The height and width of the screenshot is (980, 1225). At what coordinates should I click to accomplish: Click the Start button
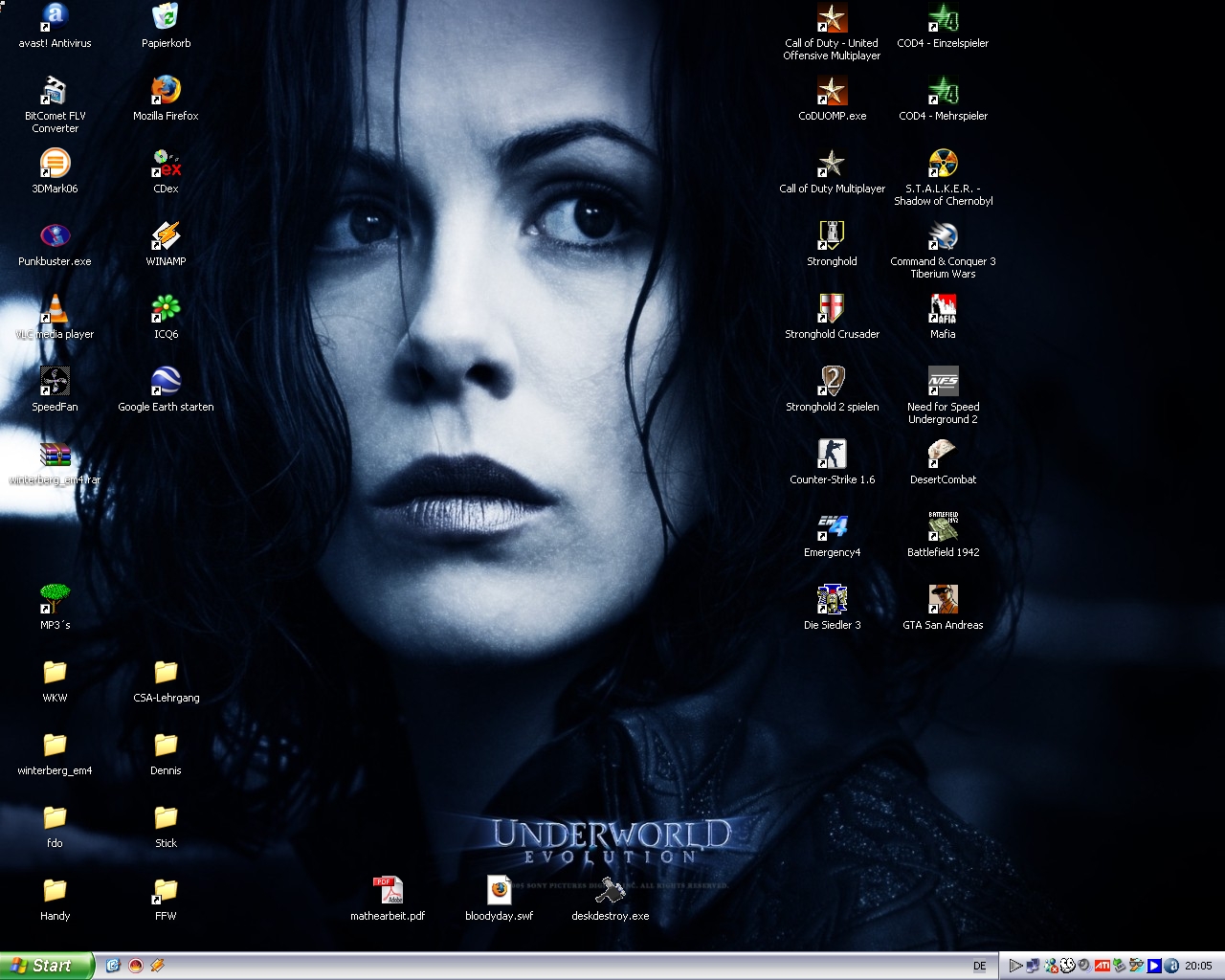click(x=46, y=966)
